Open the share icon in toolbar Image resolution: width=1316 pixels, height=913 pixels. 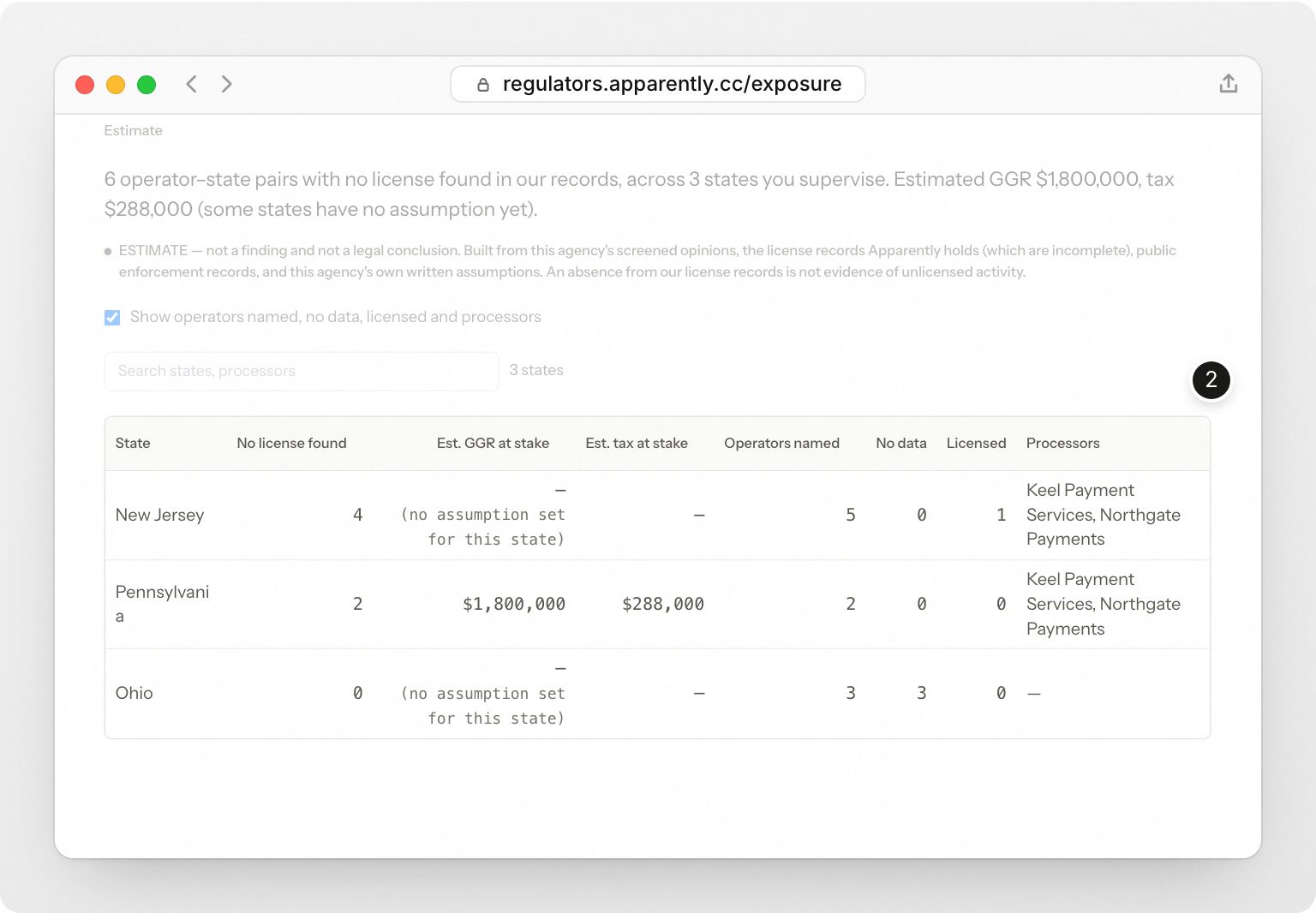point(1228,84)
